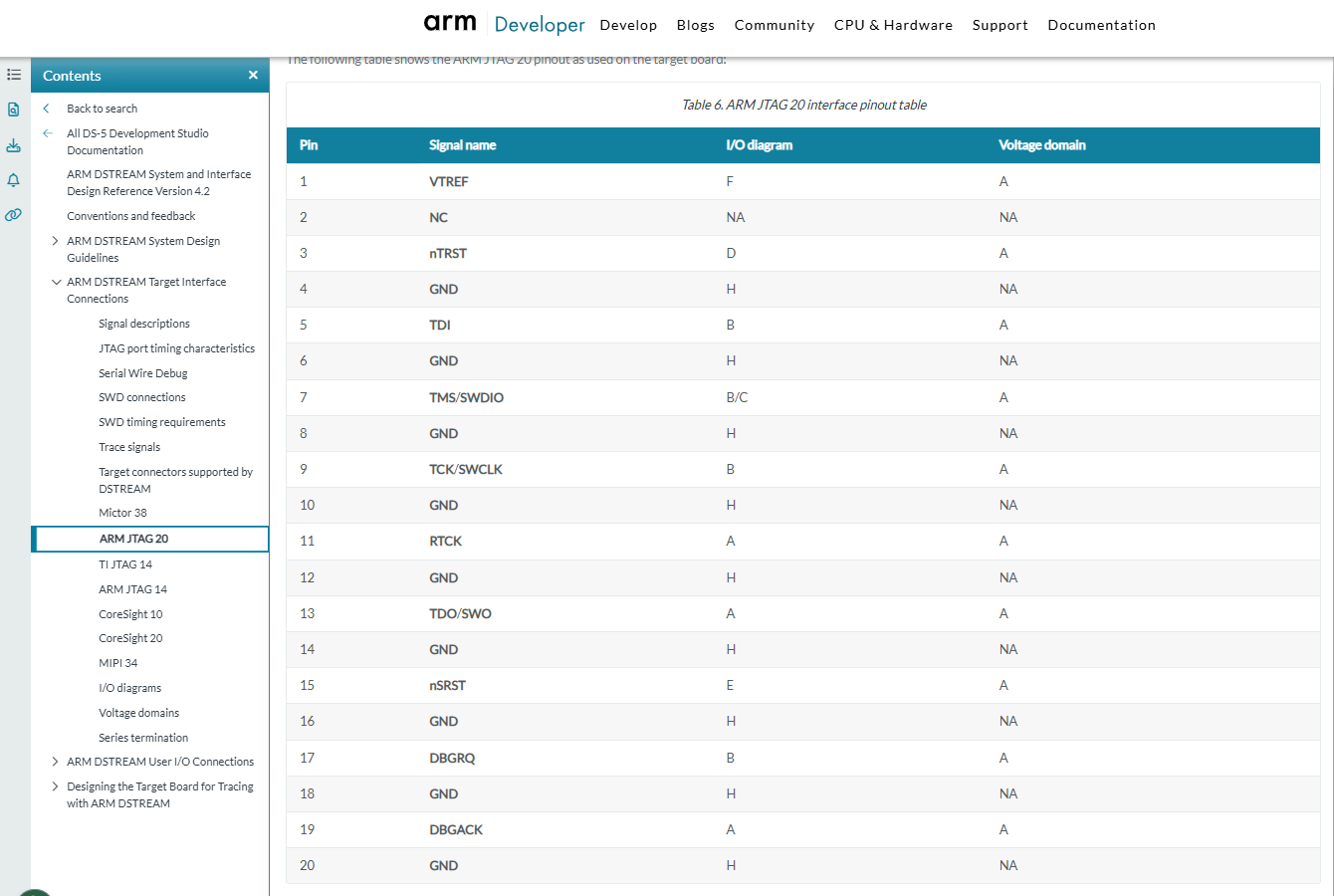Click the download icon in left rail
1334x896 pixels.
pyautogui.click(x=14, y=145)
